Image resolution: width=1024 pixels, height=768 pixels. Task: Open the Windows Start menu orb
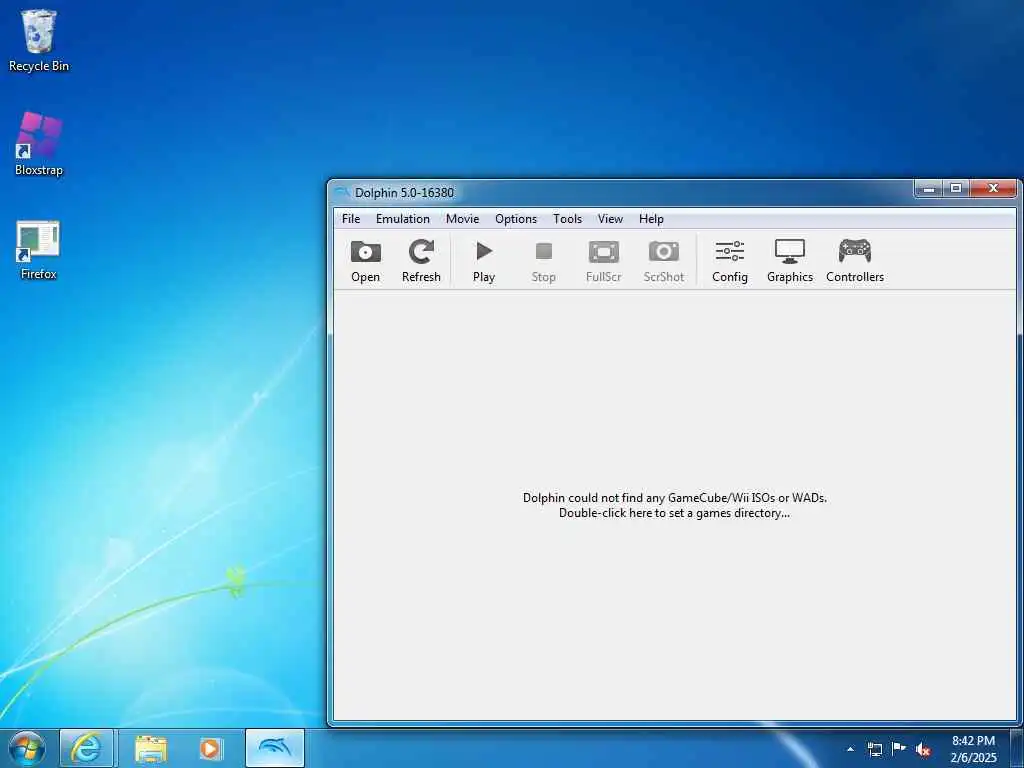coord(27,748)
